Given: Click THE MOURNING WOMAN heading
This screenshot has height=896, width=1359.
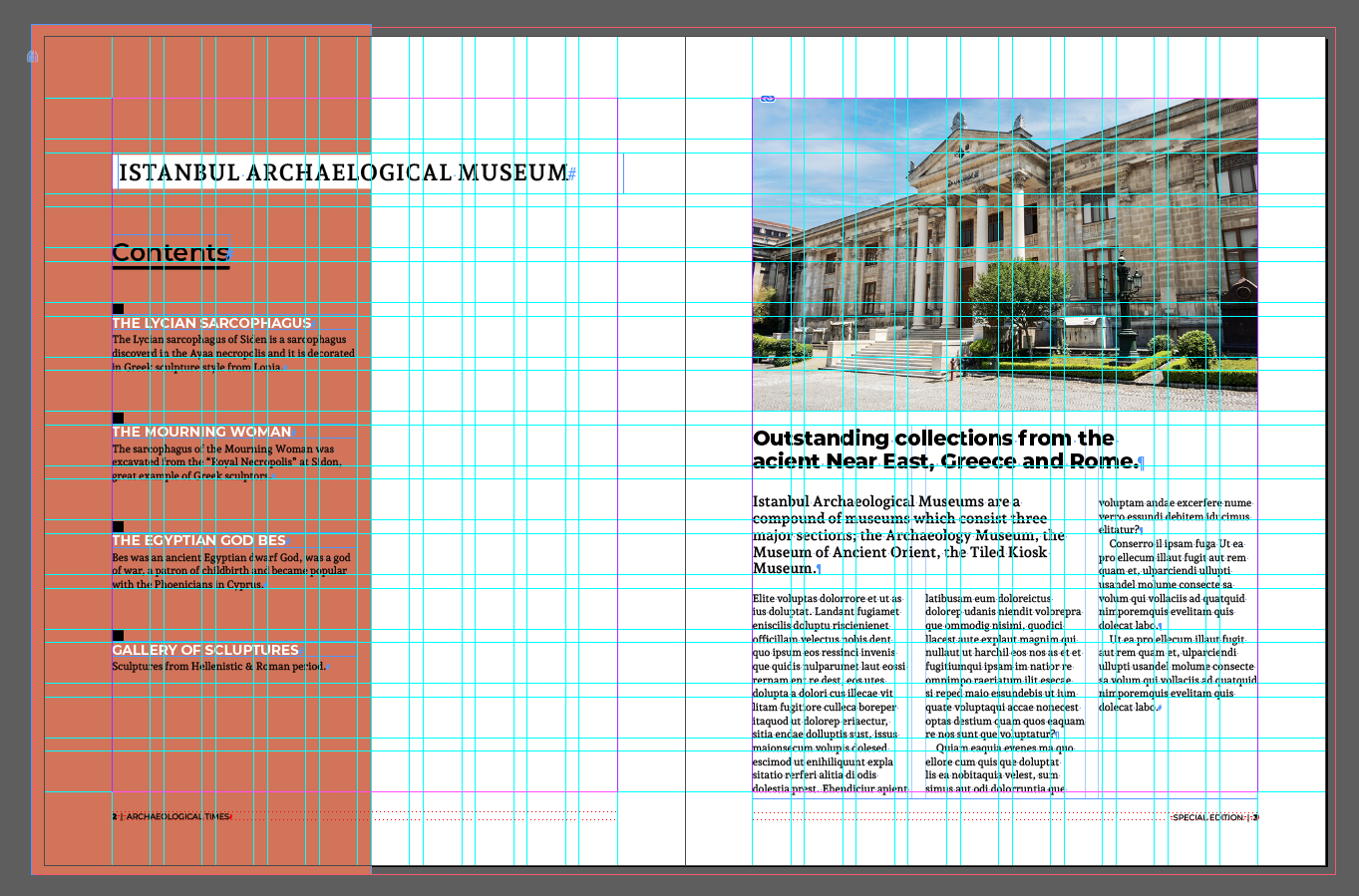Looking at the screenshot, I should 201,432.
